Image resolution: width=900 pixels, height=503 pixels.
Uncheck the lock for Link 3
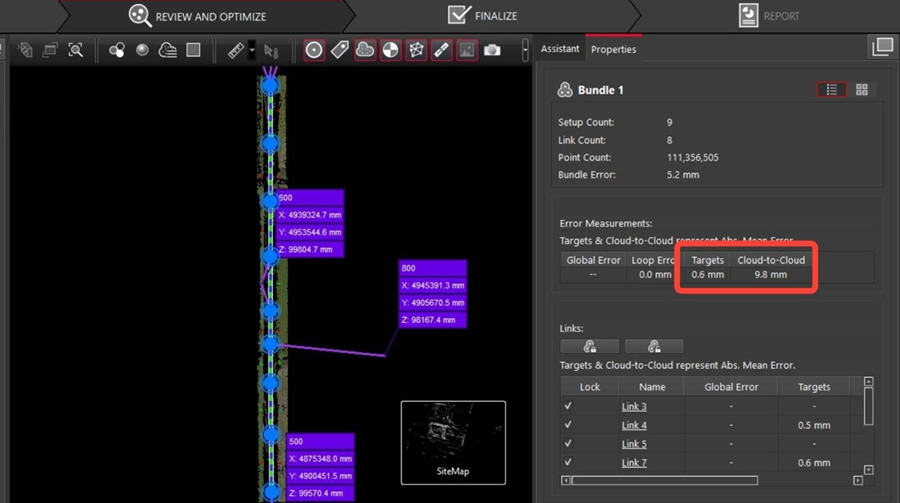(568, 407)
